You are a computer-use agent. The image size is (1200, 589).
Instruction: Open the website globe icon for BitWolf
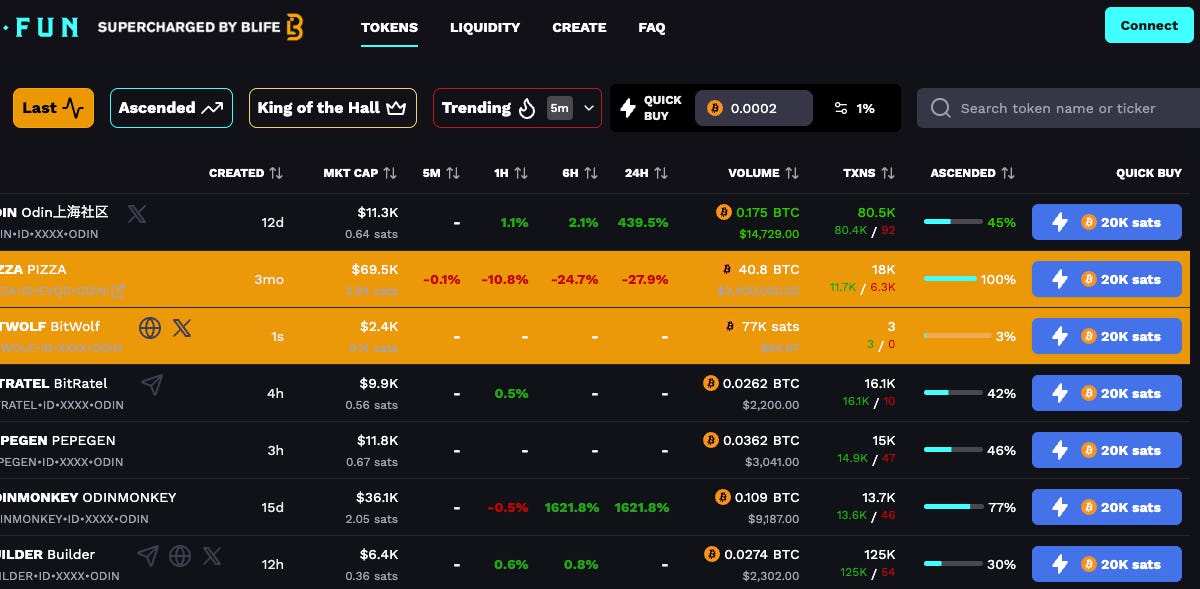tap(150, 327)
